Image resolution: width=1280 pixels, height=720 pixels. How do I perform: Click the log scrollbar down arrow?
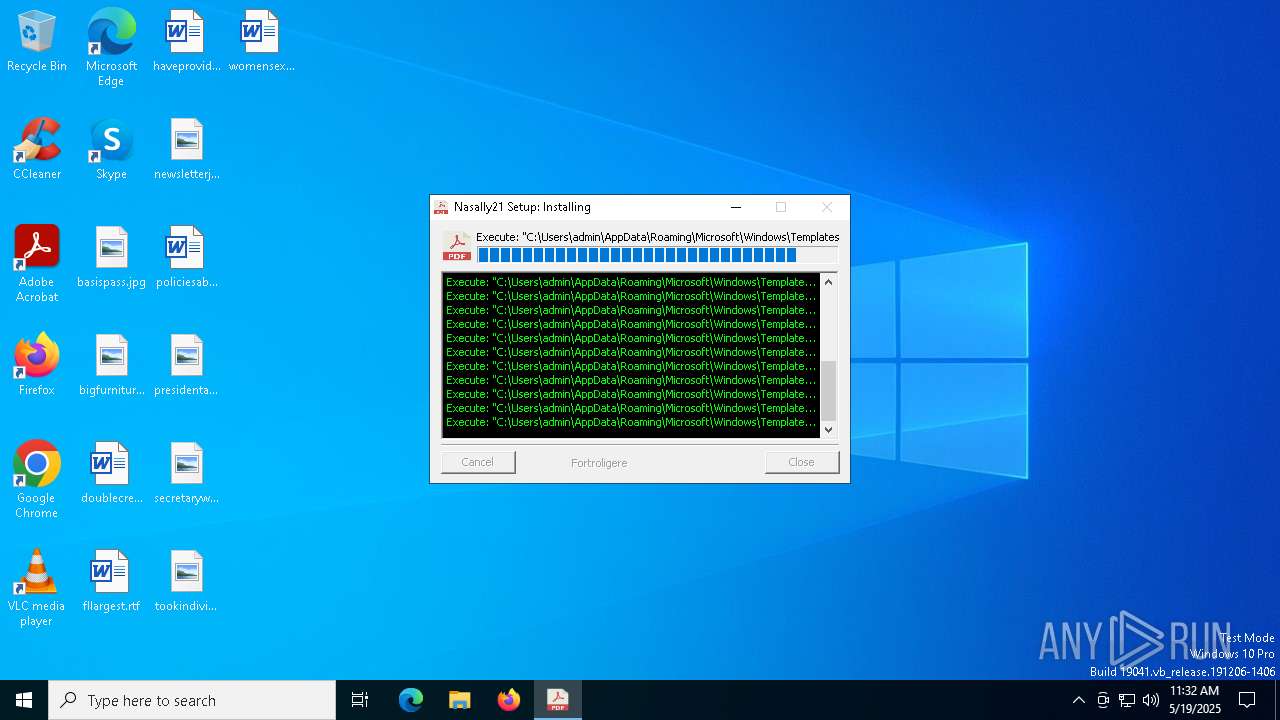pyautogui.click(x=828, y=430)
